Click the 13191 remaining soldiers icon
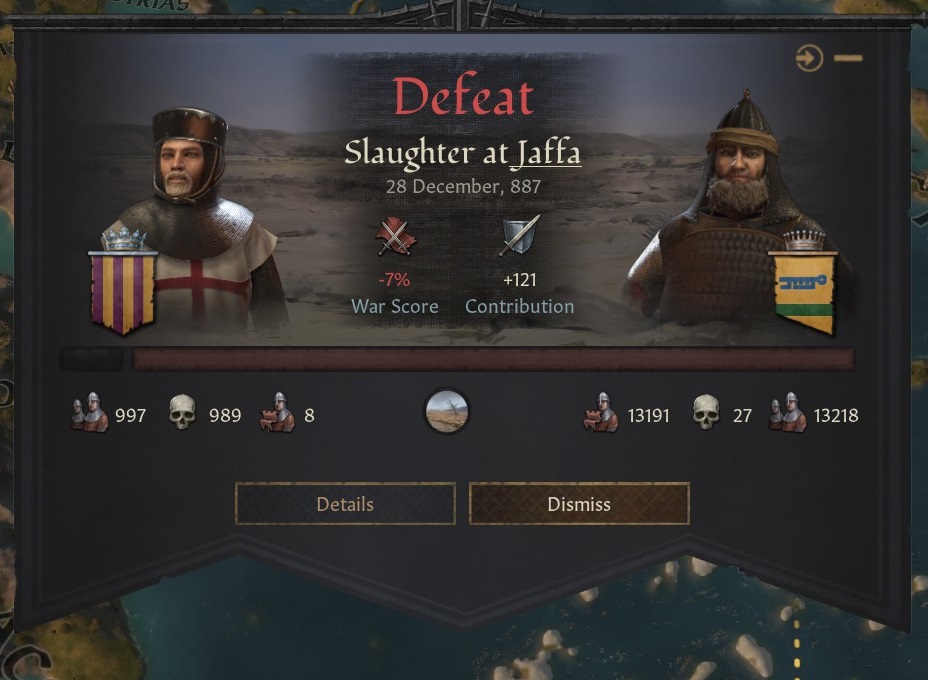 coord(601,412)
